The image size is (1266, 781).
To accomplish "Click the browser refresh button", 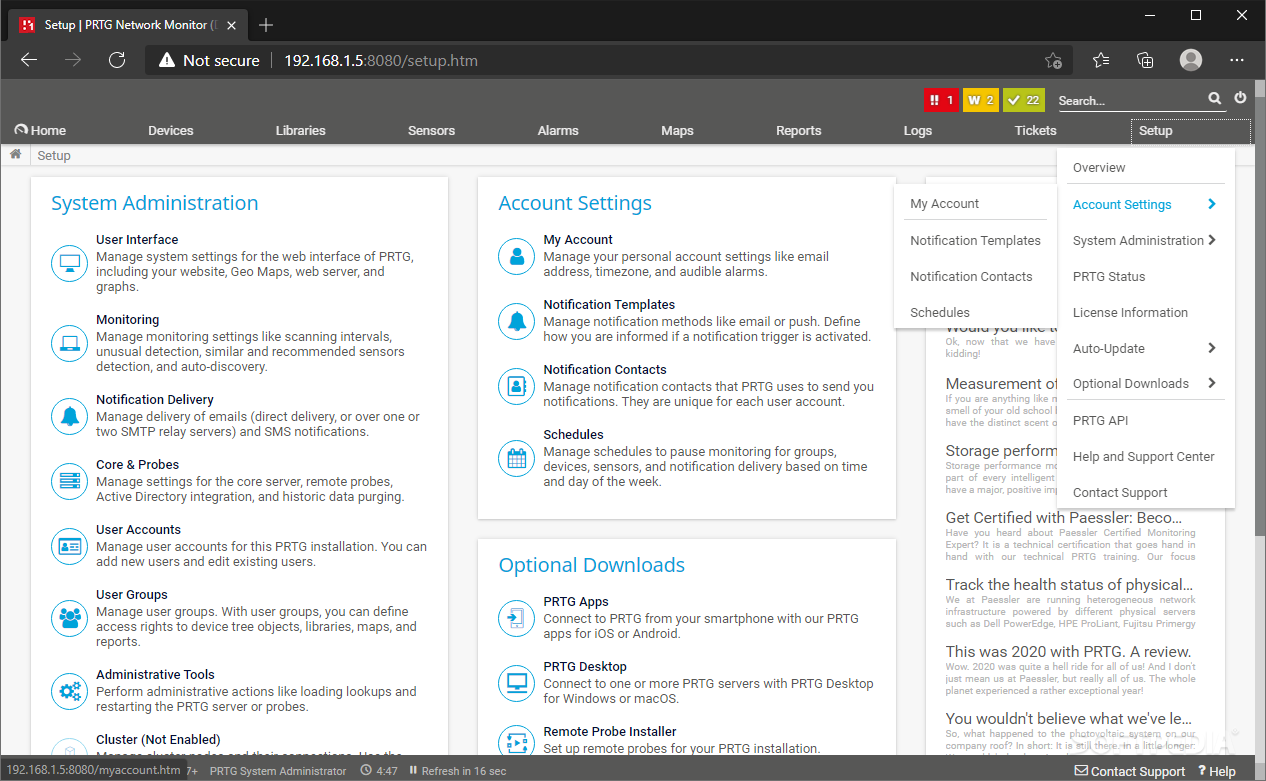I will (117, 60).
